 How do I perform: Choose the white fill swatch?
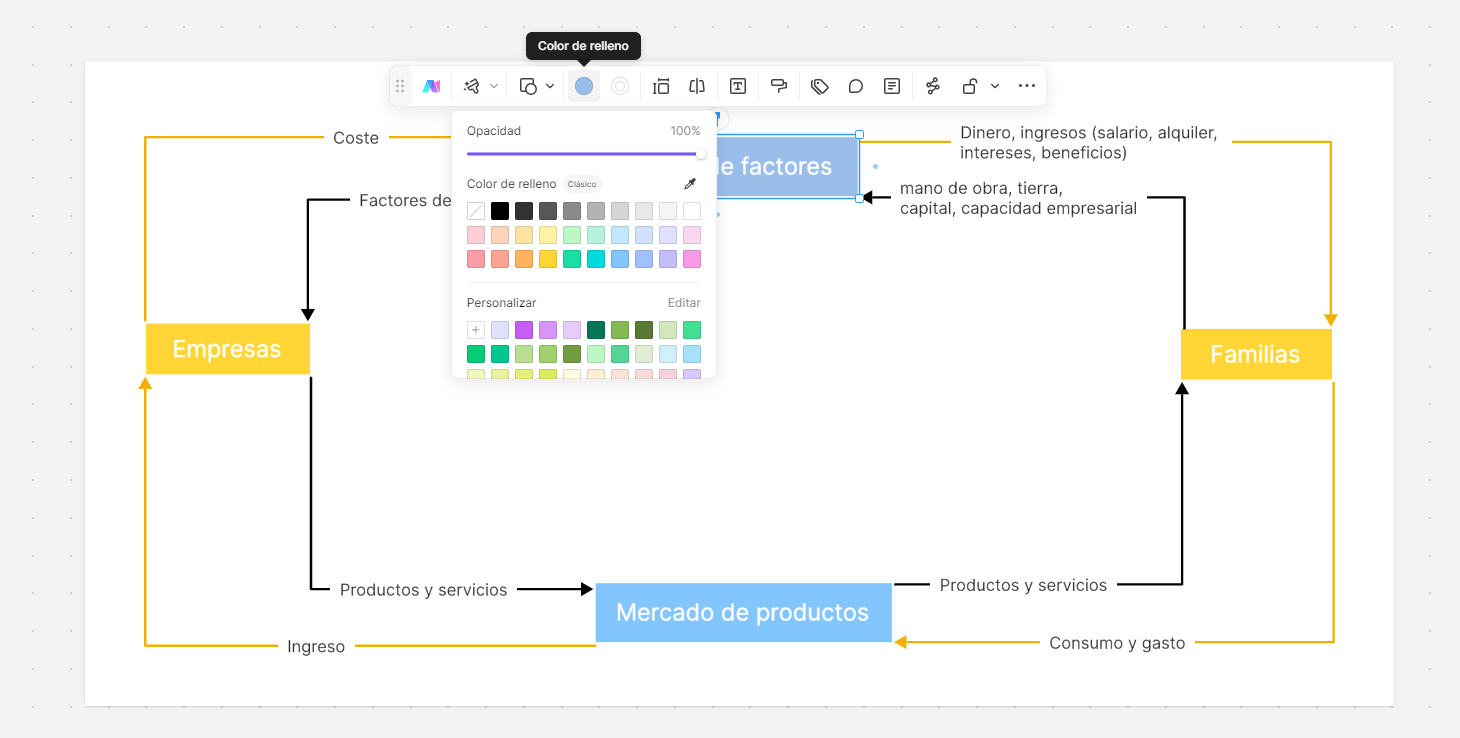(x=692, y=211)
